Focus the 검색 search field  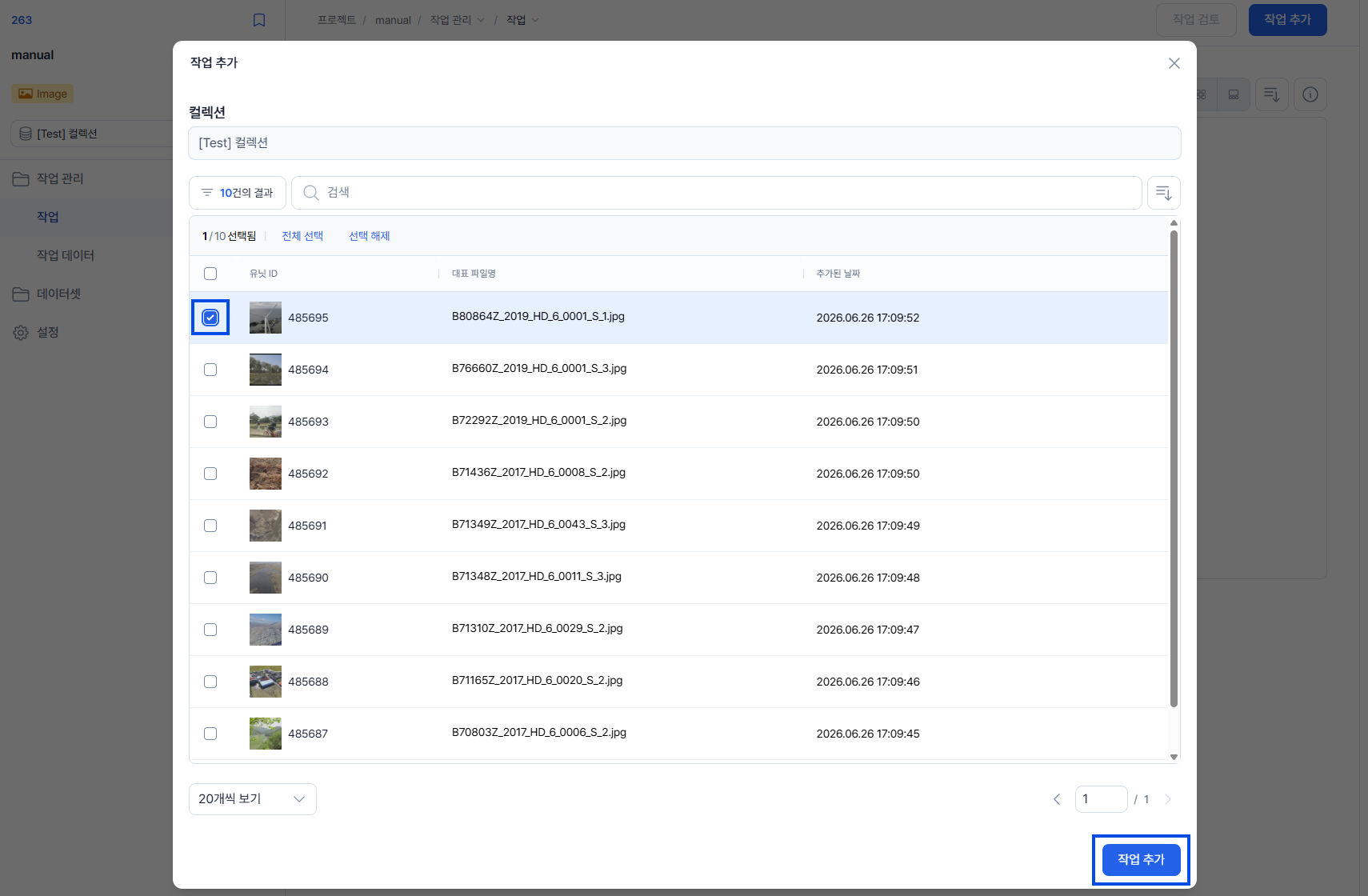pyautogui.click(x=716, y=193)
